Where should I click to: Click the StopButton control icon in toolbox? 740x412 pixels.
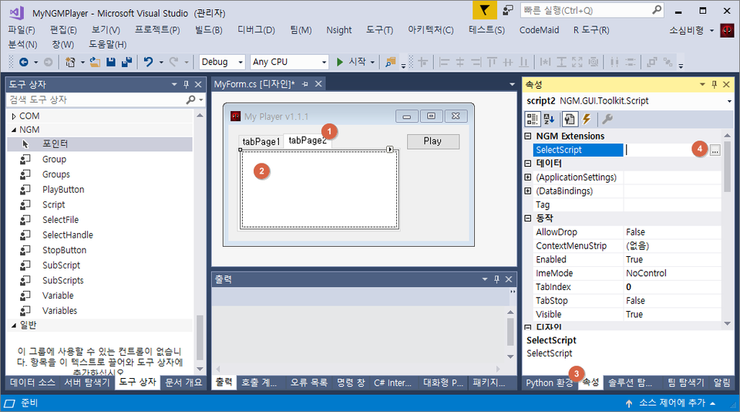click(x=25, y=250)
